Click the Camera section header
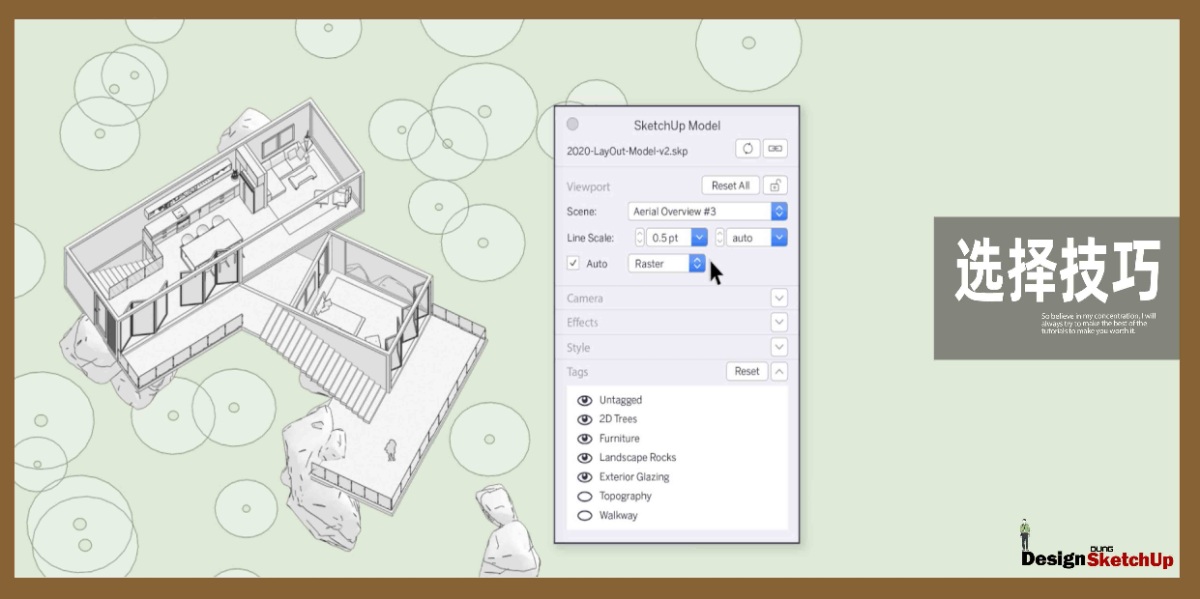 coord(585,298)
